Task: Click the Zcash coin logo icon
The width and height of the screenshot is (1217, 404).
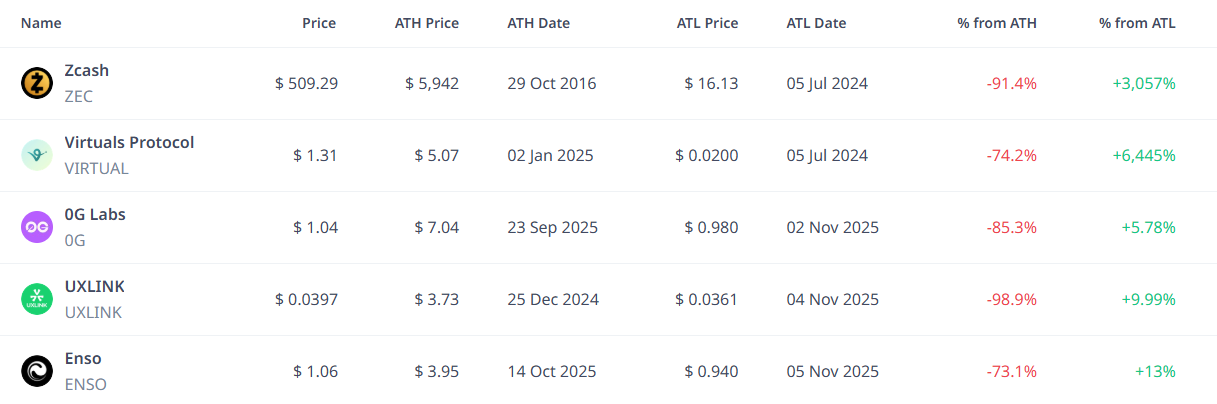Action: click(37, 84)
